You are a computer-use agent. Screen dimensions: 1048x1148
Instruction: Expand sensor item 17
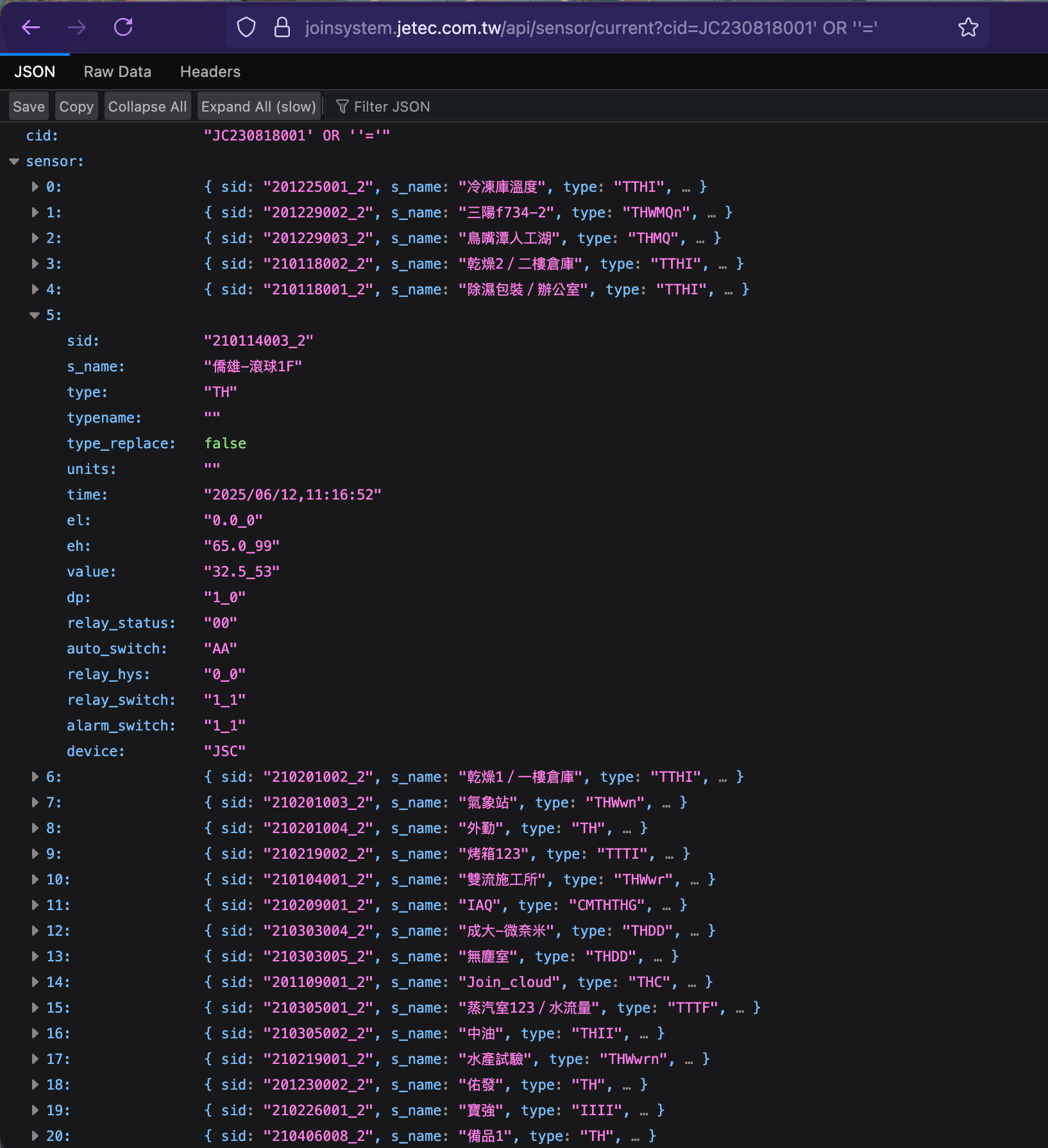click(35, 1059)
